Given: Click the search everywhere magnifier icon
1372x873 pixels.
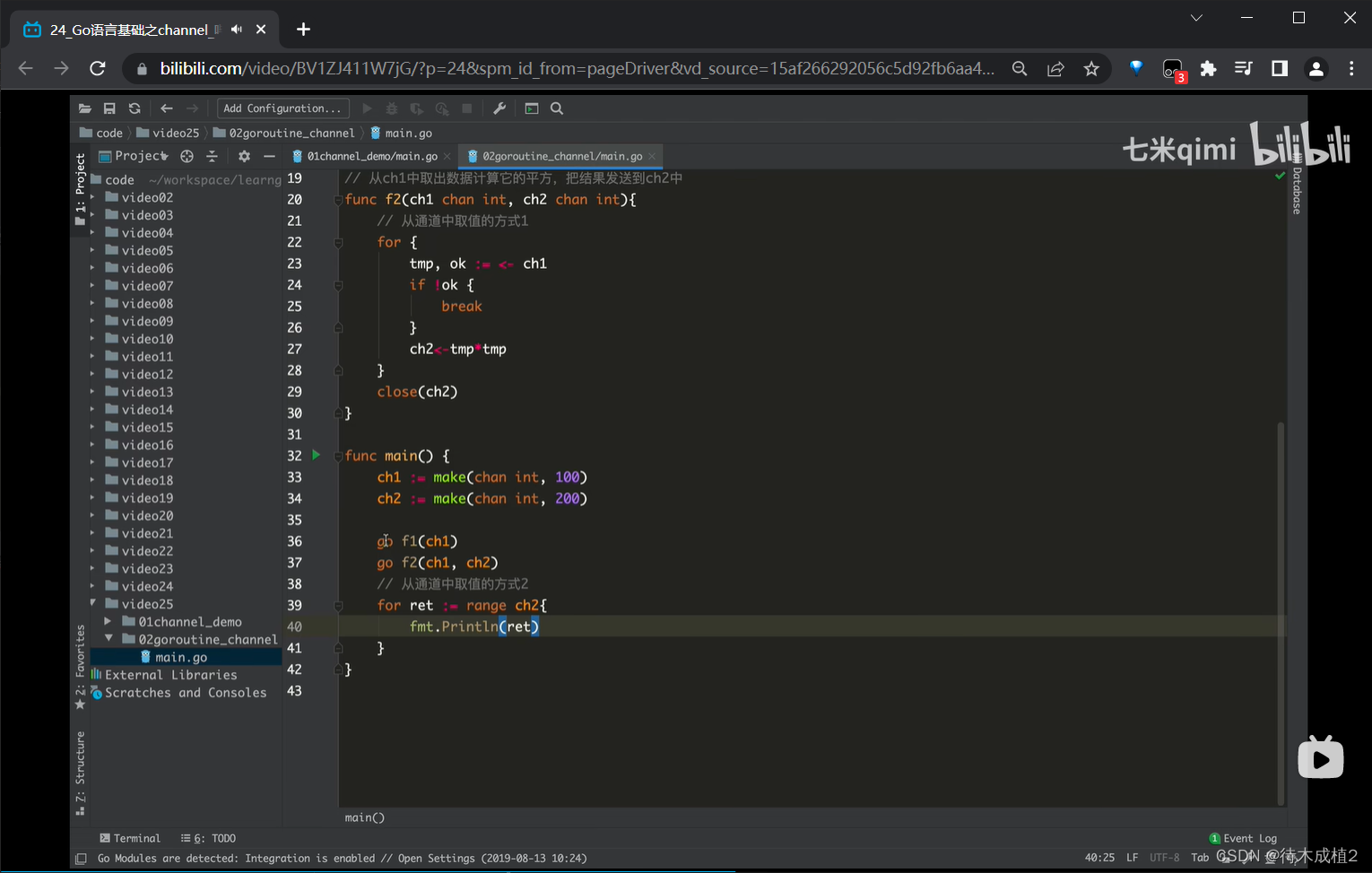Looking at the screenshot, I should tap(557, 108).
